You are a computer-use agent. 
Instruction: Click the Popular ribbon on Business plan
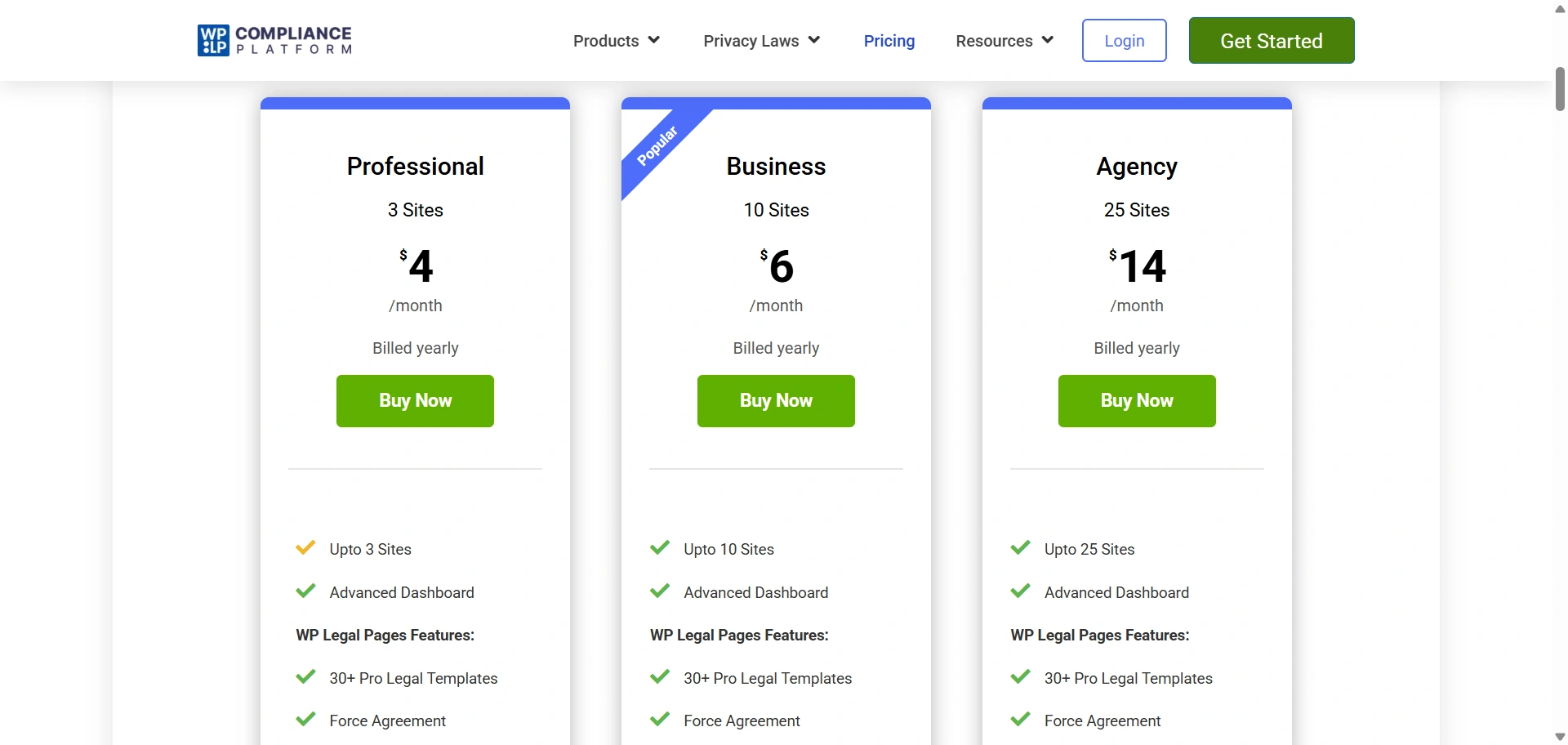pos(658,144)
